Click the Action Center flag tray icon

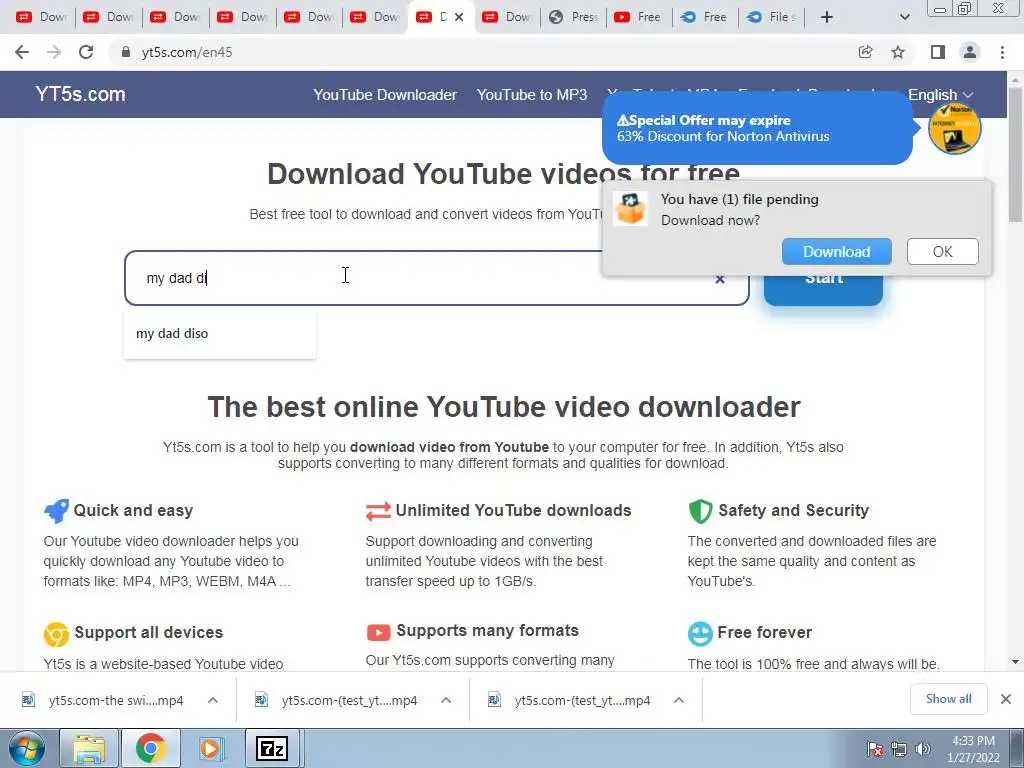tap(874, 749)
